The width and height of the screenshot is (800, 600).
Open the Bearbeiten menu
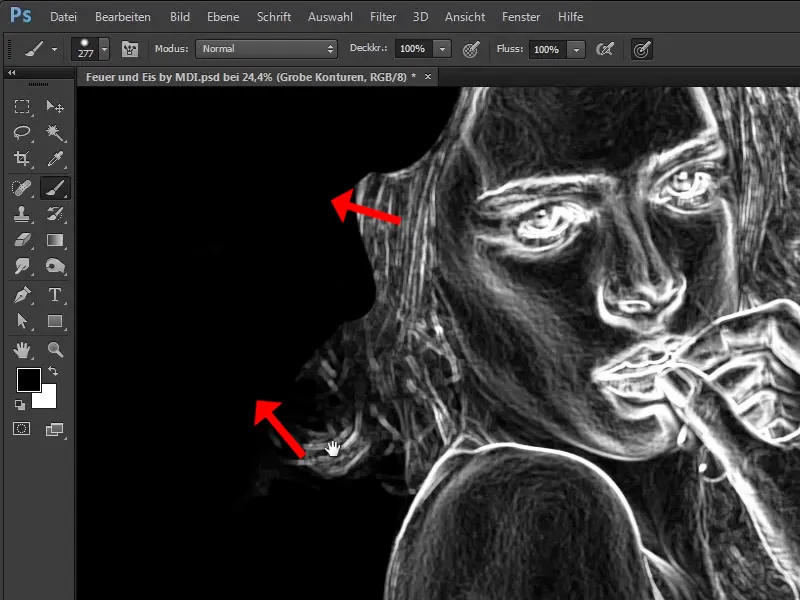click(123, 17)
